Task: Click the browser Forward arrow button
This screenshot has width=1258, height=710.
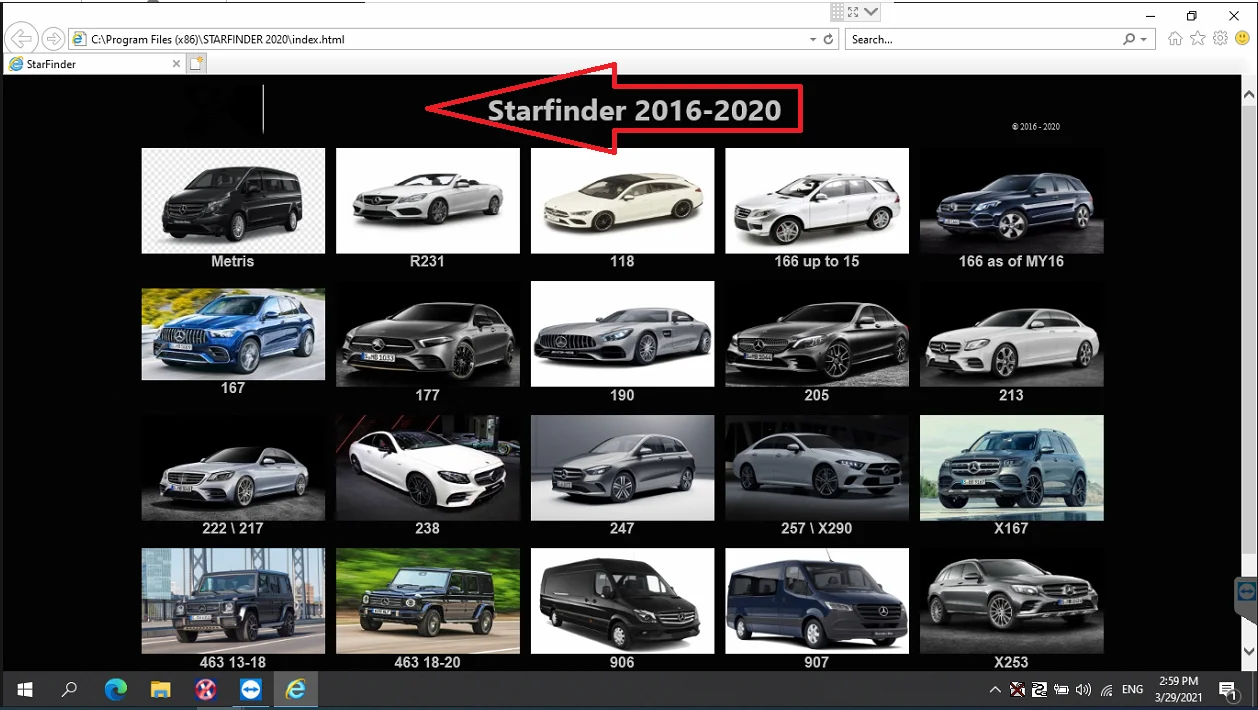Action: 53,39
